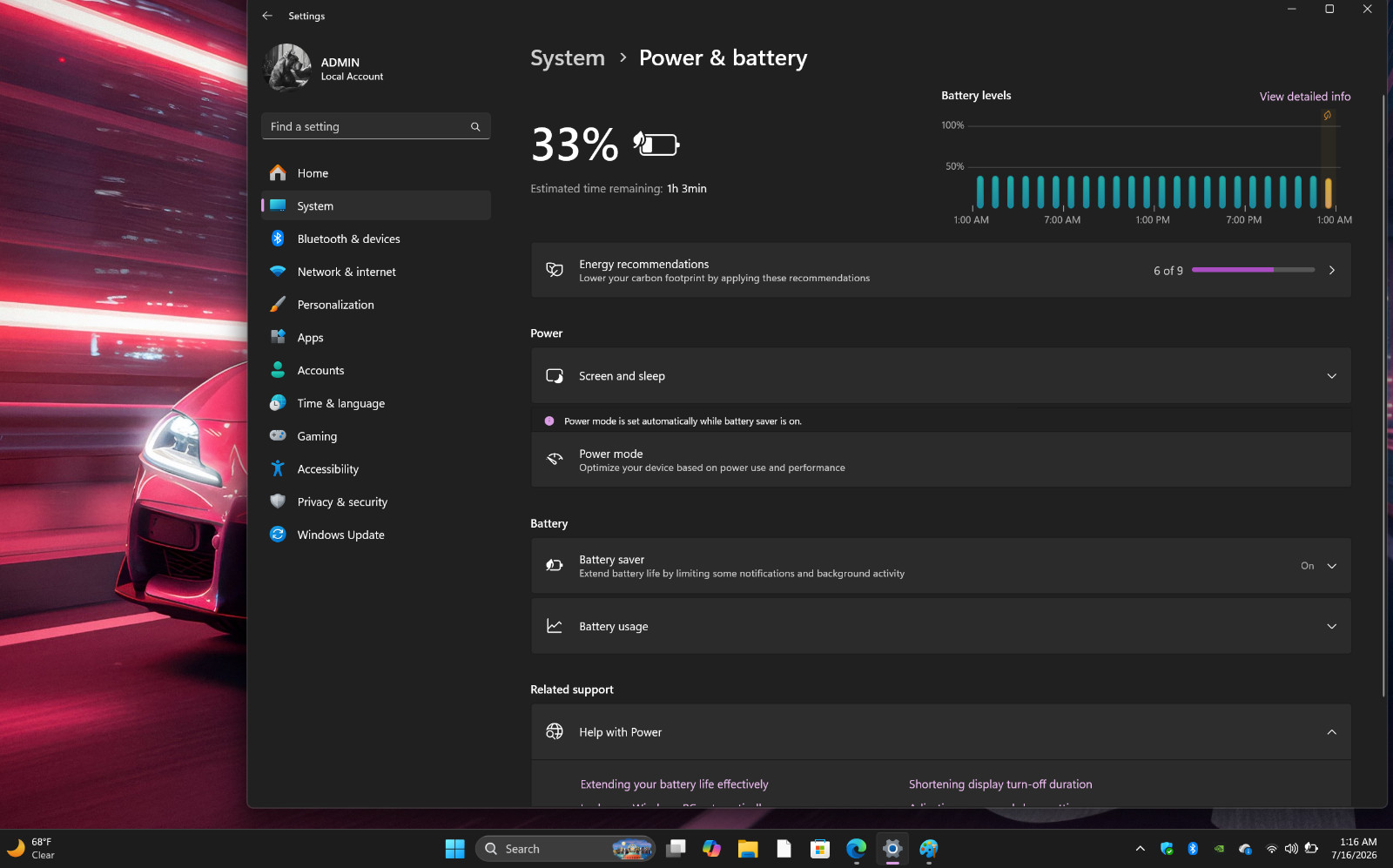Viewport: 1393px width, 868px height.
Task: Expand the Battery saver chevron
Action: (x=1331, y=566)
